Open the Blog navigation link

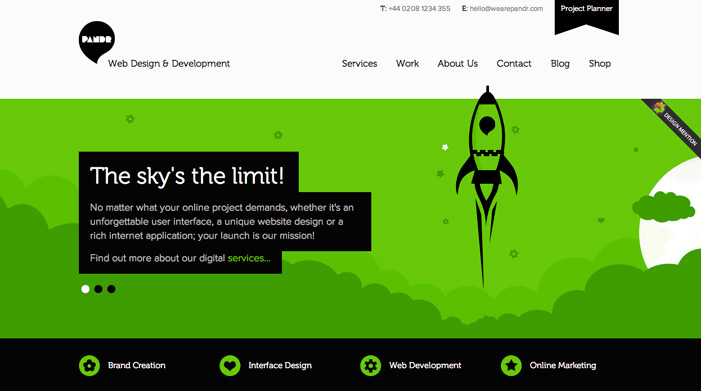(560, 63)
